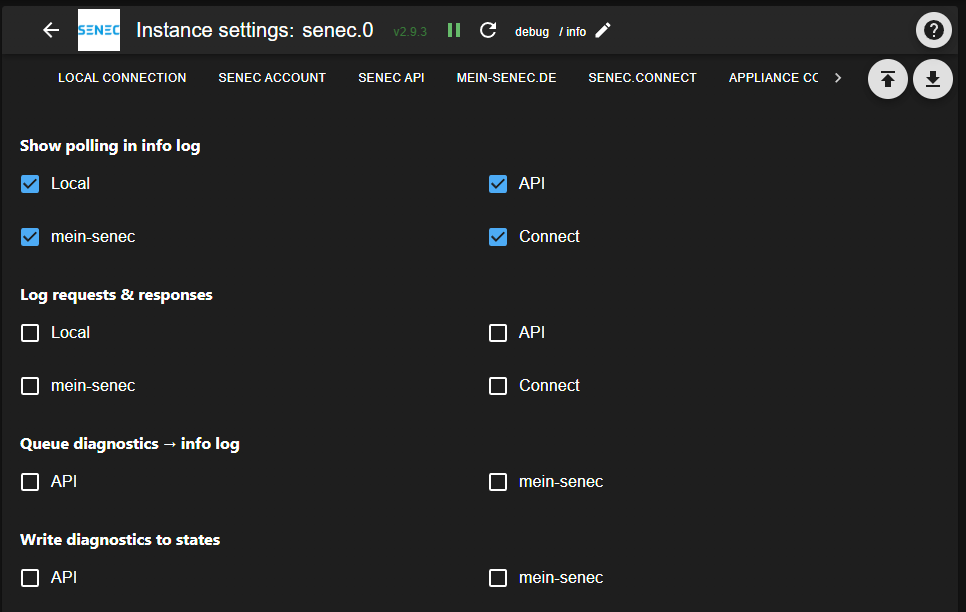966x612 pixels.
Task: Open the Appliance tab
Action: coord(773,78)
